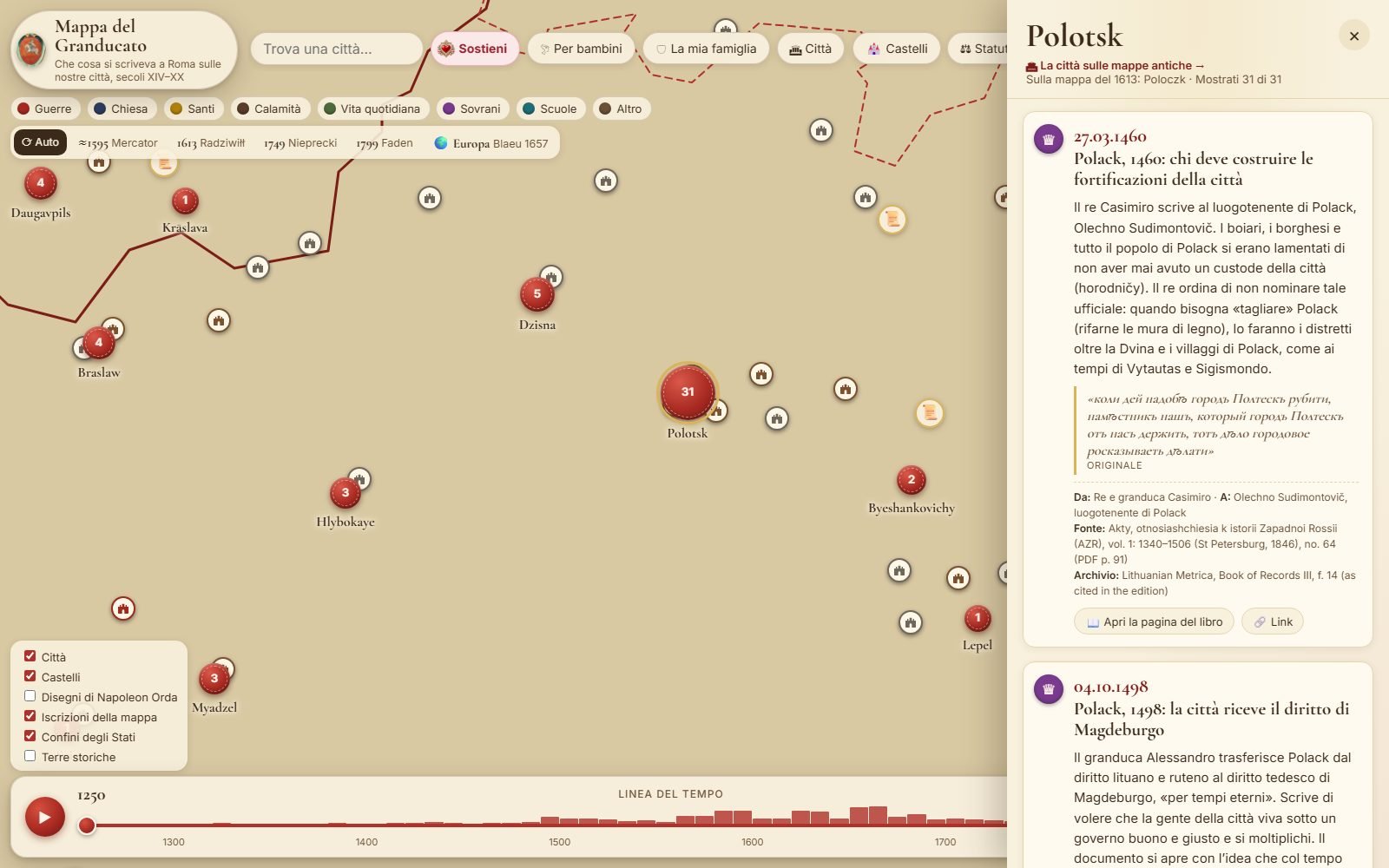This screenshot has width=1389, height=868.
Task: Click the Sostieni button
Action: click(475, 49)
